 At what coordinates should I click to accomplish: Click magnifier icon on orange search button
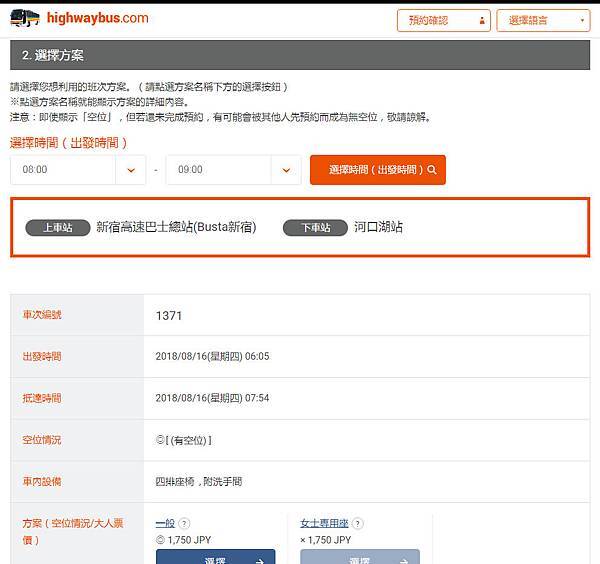[x=432, y=170]
